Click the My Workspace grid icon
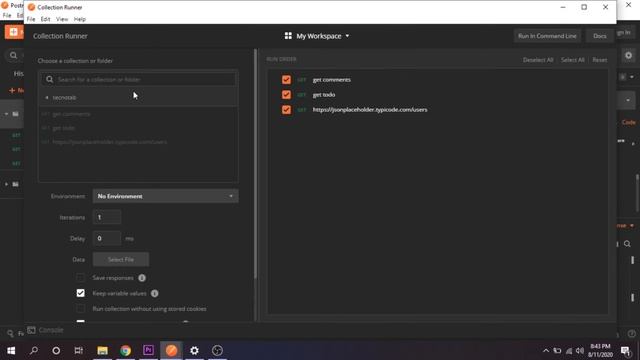This screenshot has height=360, width=640. (288, 36)
